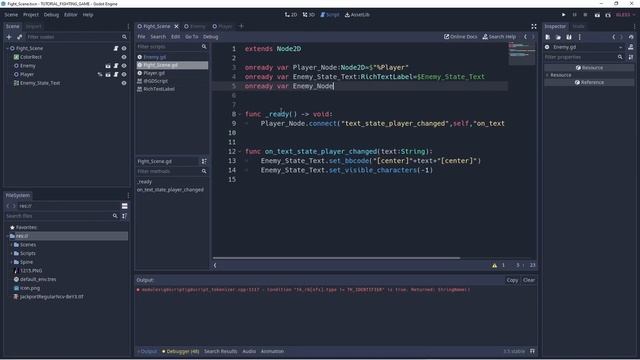Open Inspector object history icon
Image resolution: width=640 pixels, height=360 pixels.
[x=631, y=37]
